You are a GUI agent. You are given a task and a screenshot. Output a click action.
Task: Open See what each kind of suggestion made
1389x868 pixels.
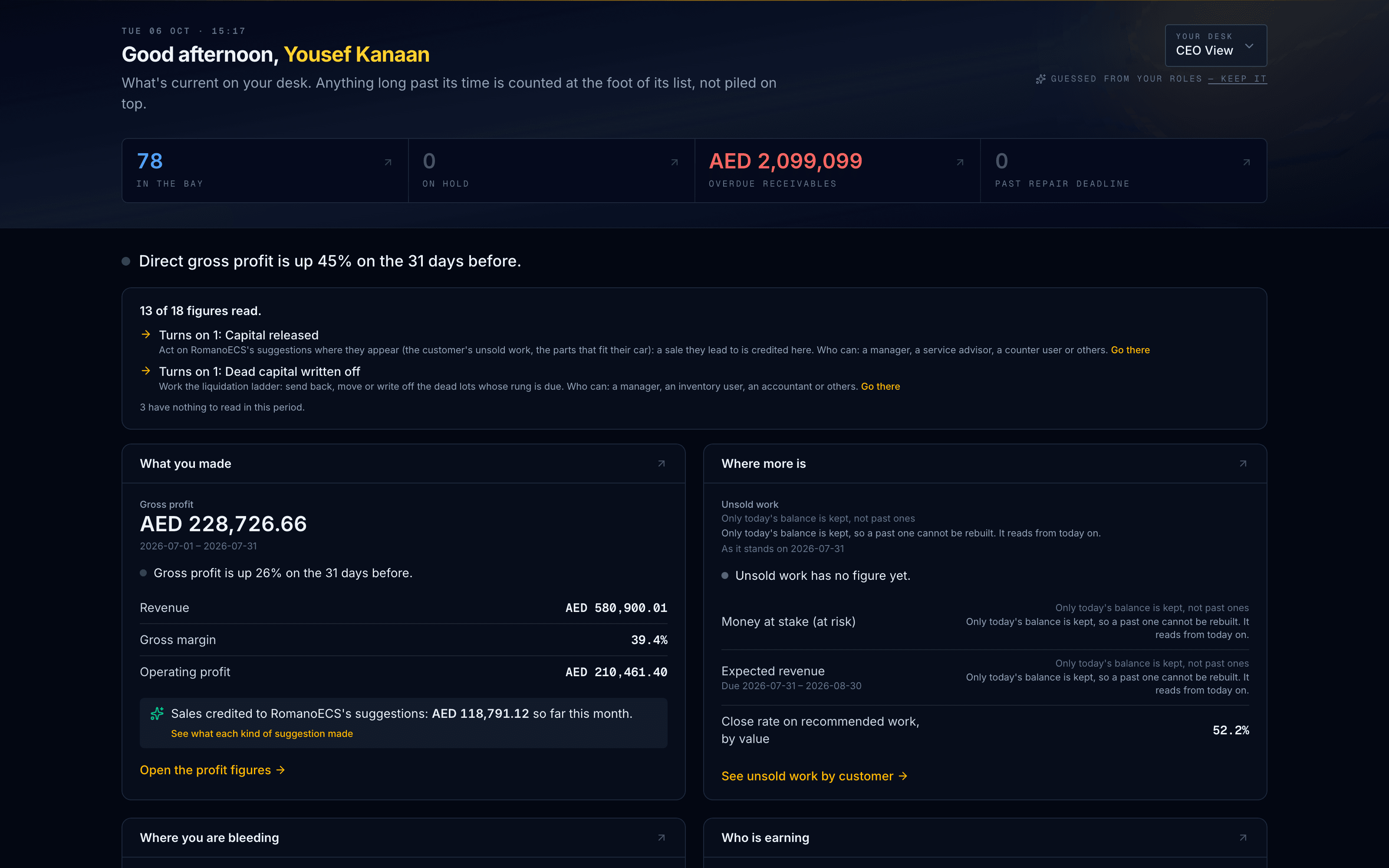coord(262,733)
